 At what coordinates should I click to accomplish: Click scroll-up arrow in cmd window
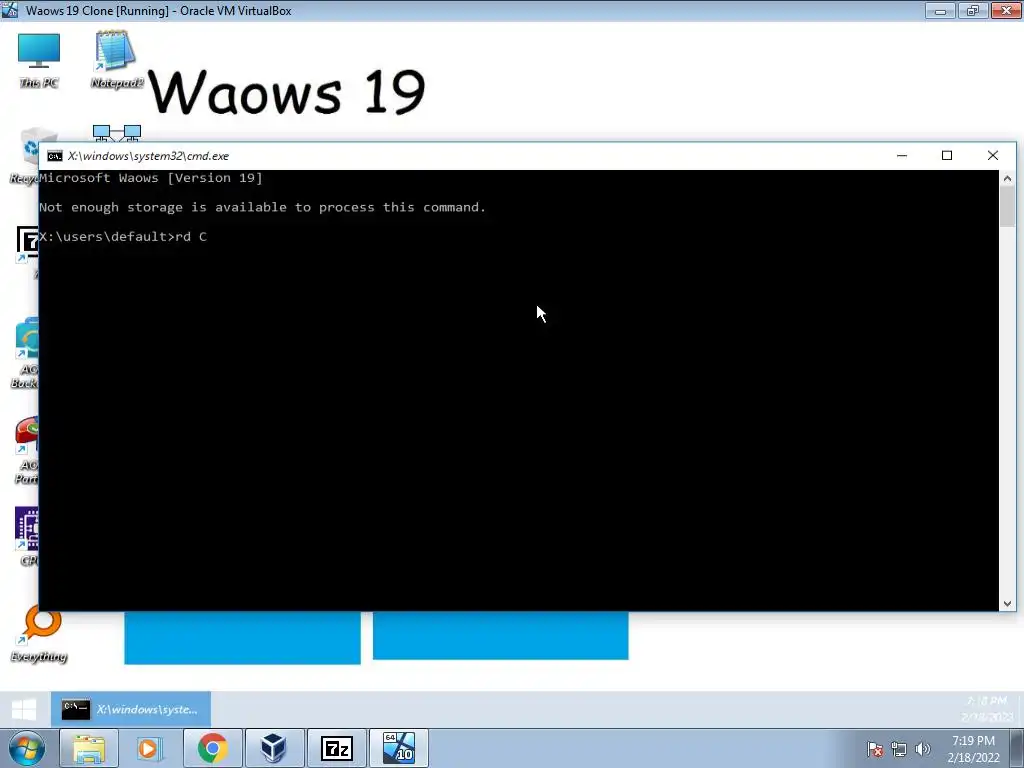1007,178
